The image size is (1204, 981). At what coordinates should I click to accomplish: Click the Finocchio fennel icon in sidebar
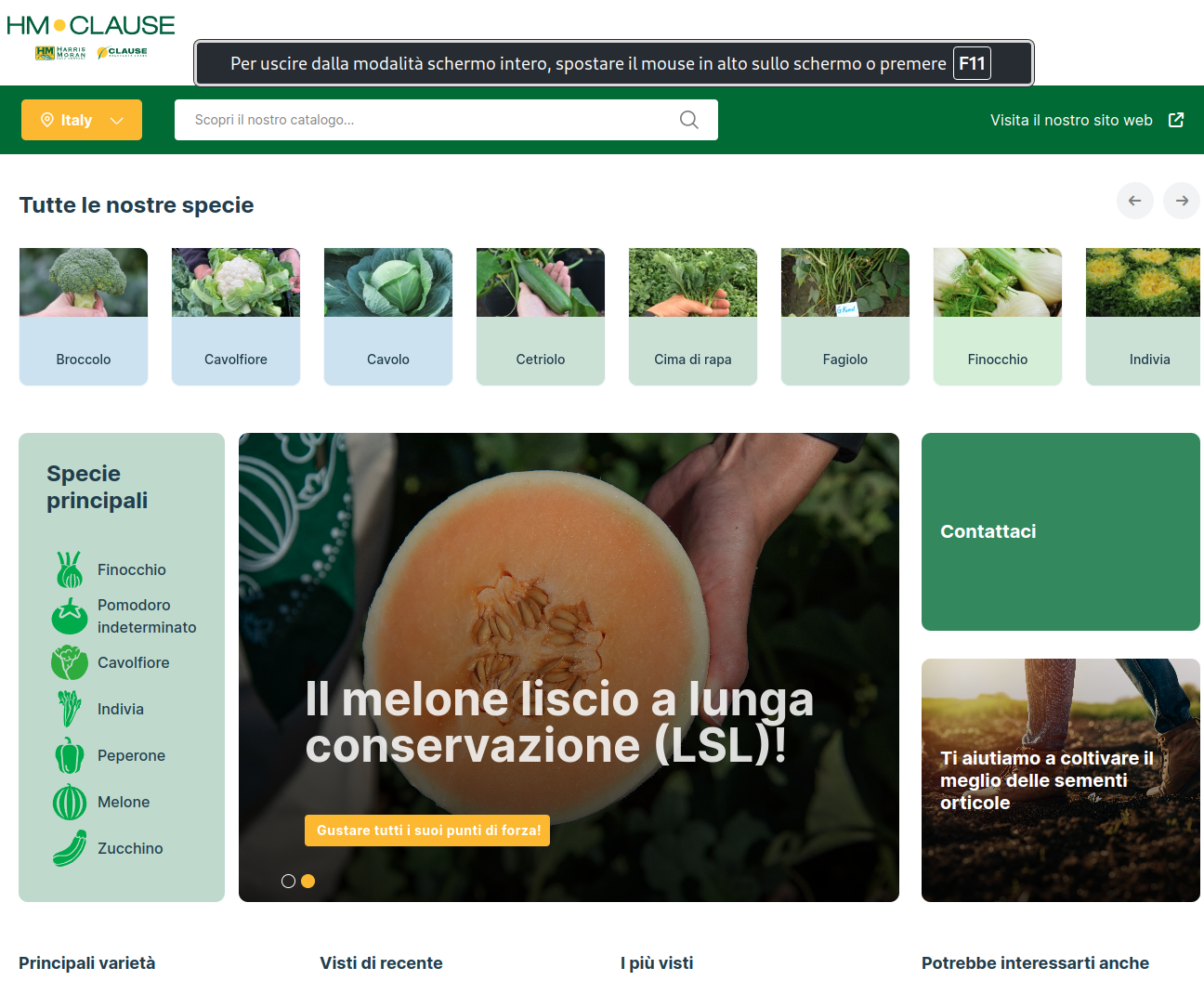(x=70, y=569)
